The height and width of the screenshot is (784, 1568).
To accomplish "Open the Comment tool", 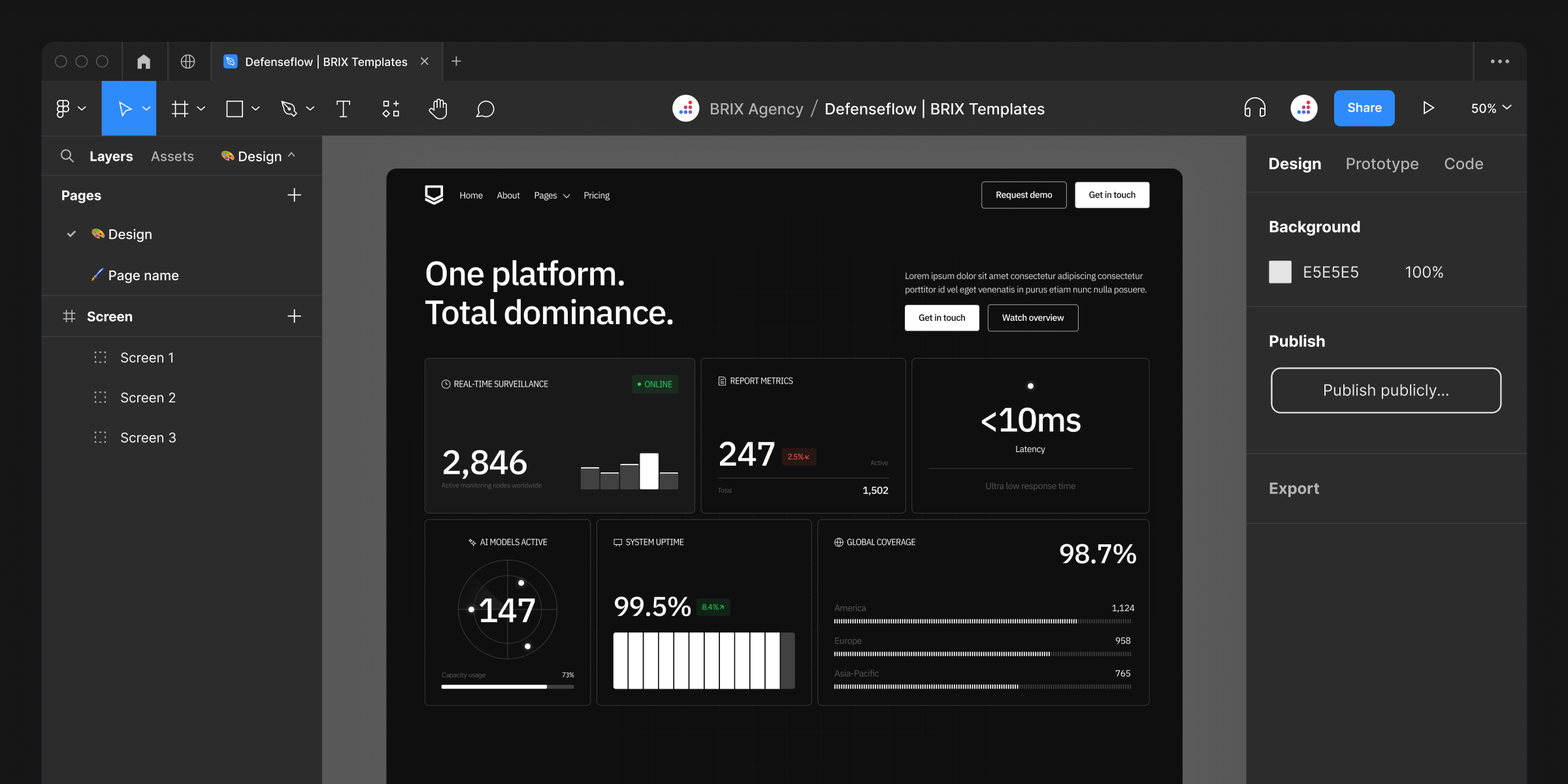I will [485, 108].
